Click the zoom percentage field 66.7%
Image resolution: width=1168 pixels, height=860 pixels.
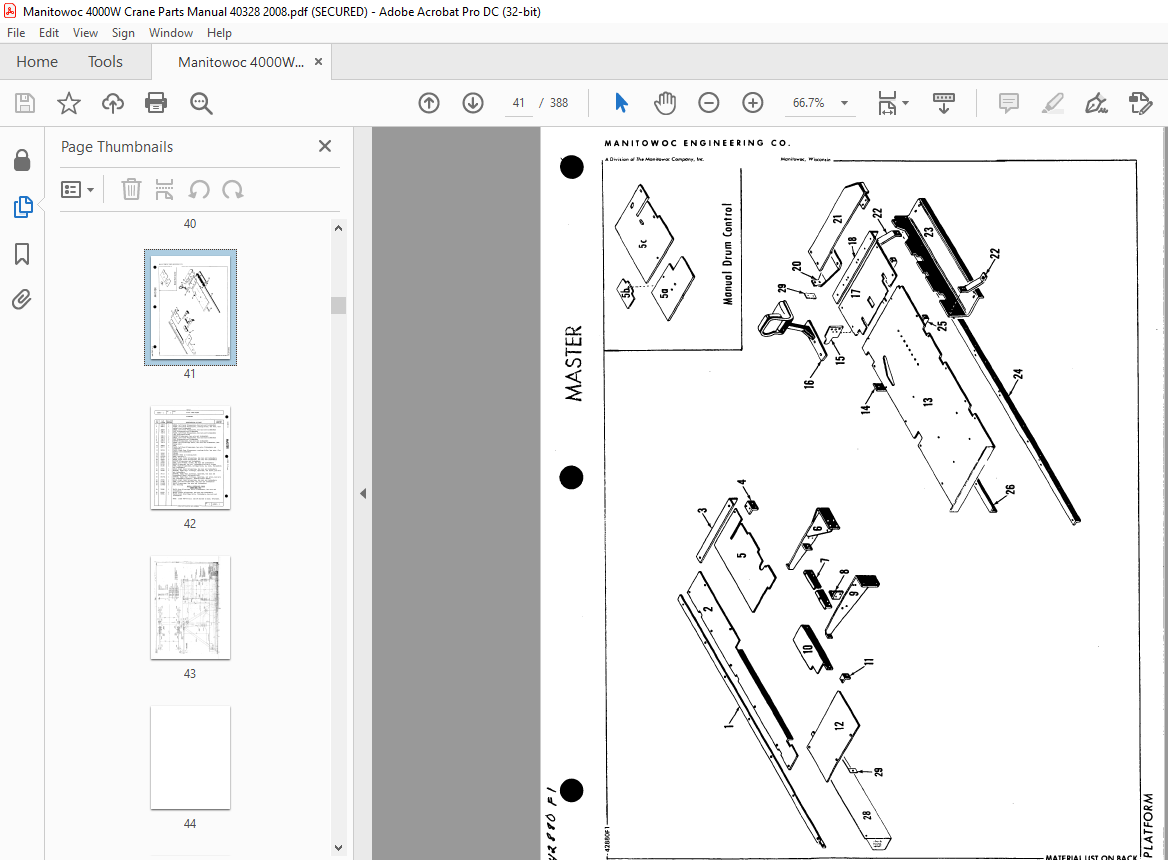(x=808, y=103)
